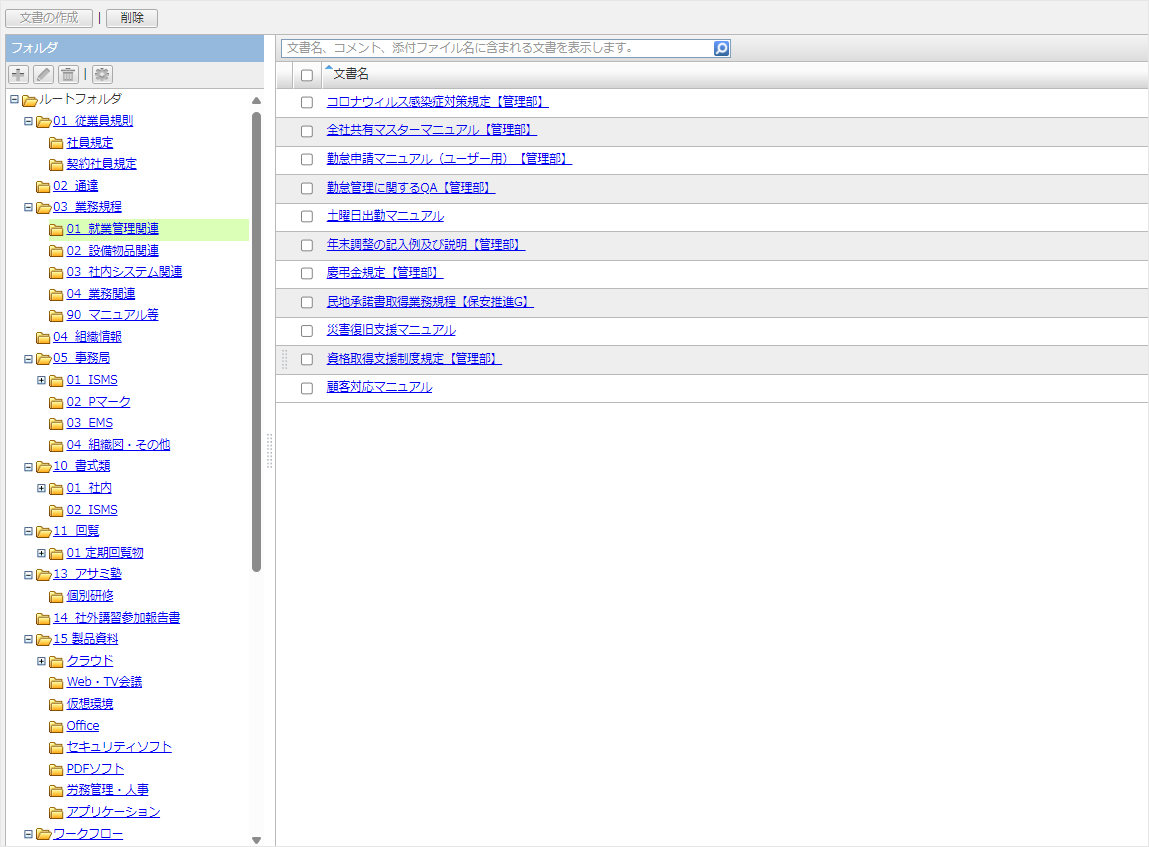
Task: Tick checkbox for 土曜日出勤マニュアル
Action: tap(307, 216)
